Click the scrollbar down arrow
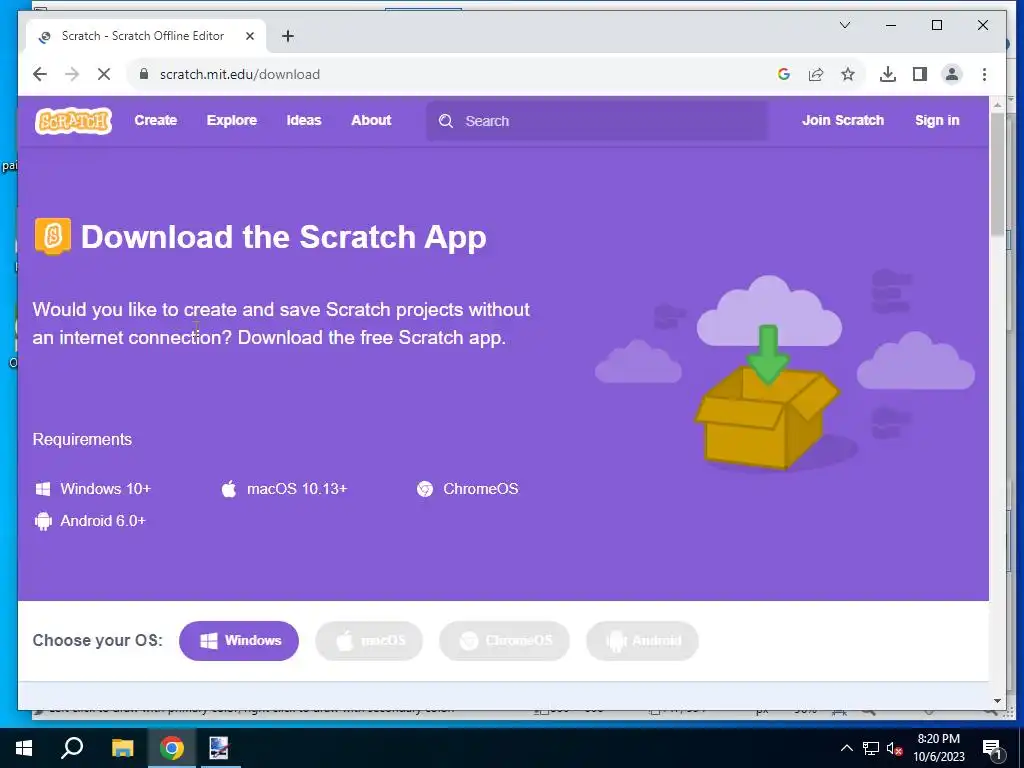1024x768 pixels. tap(997, 701)
